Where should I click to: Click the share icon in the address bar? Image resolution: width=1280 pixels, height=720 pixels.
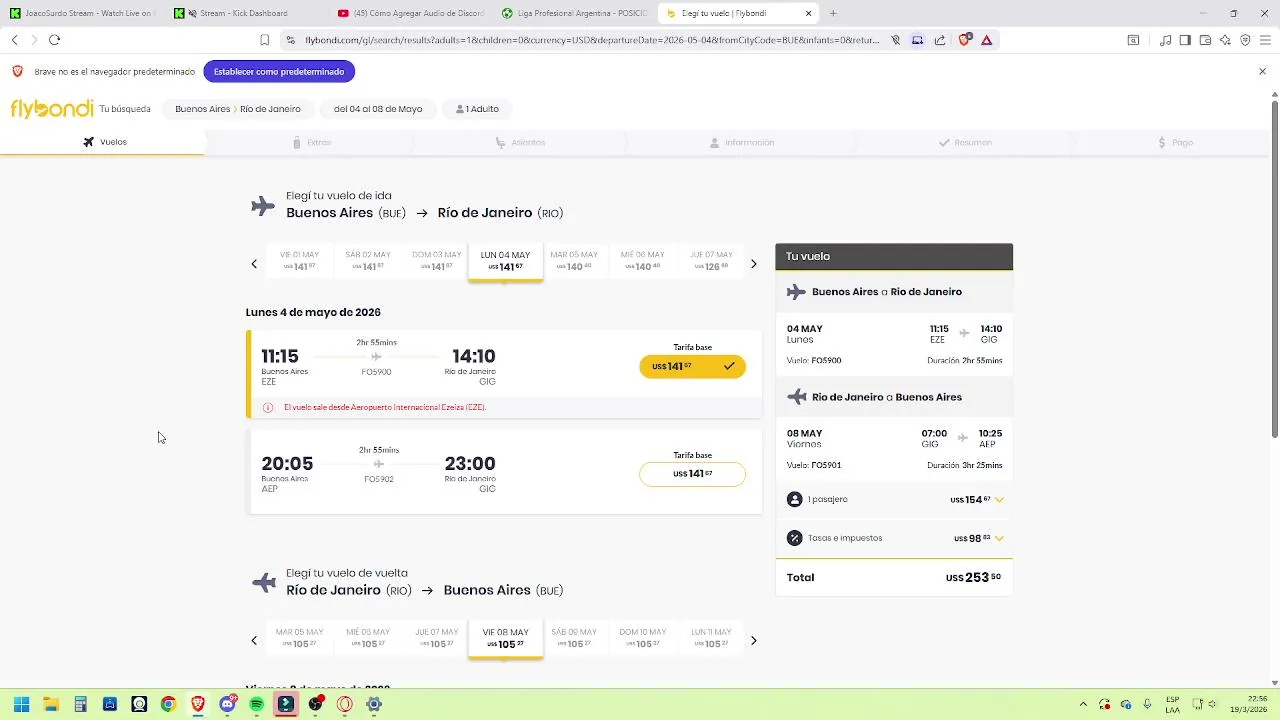(x=940, y=40)
